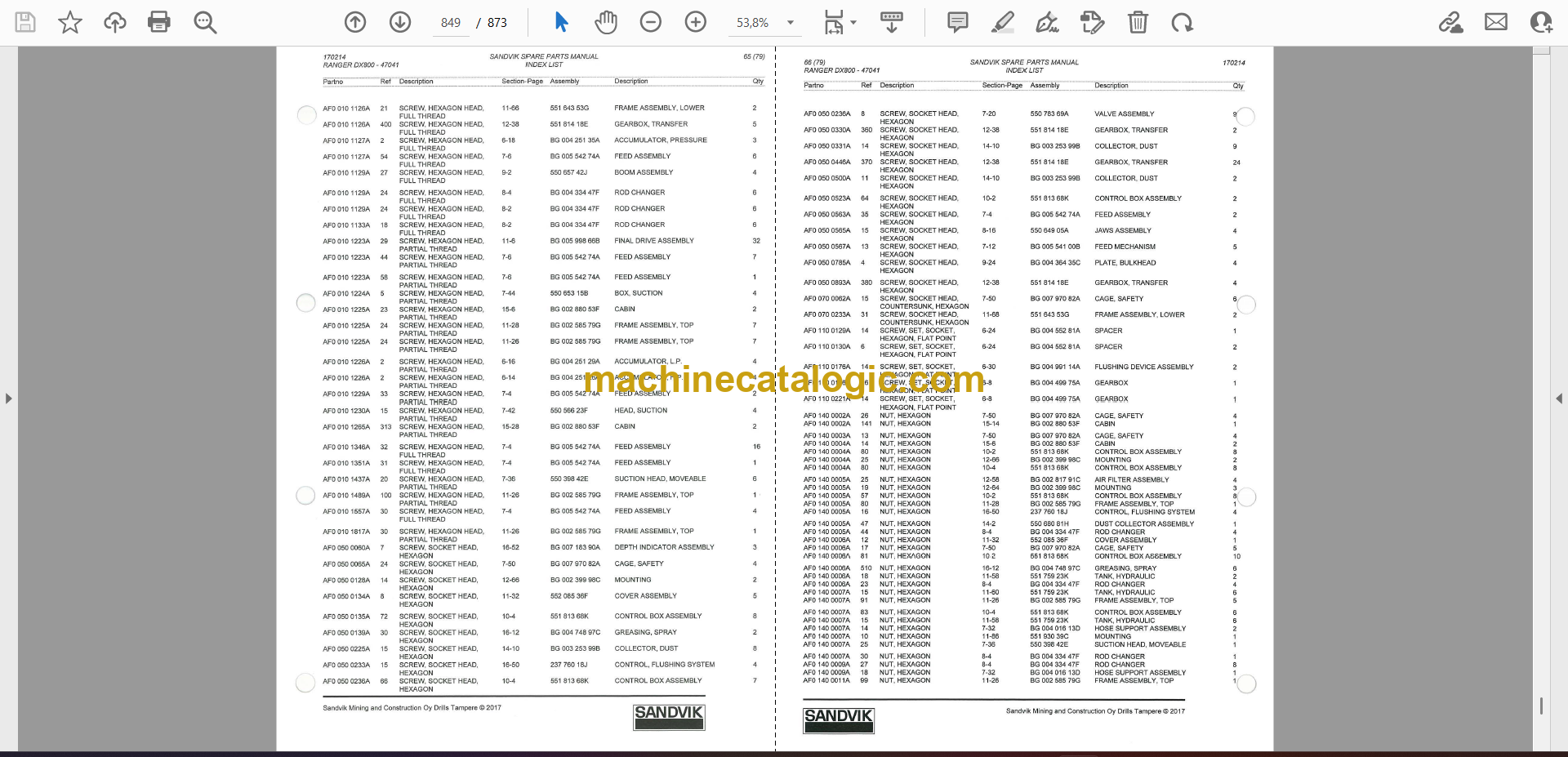
Task: Click the 'JAWS ASSEMBLY' description
Action: [1123, 230]
